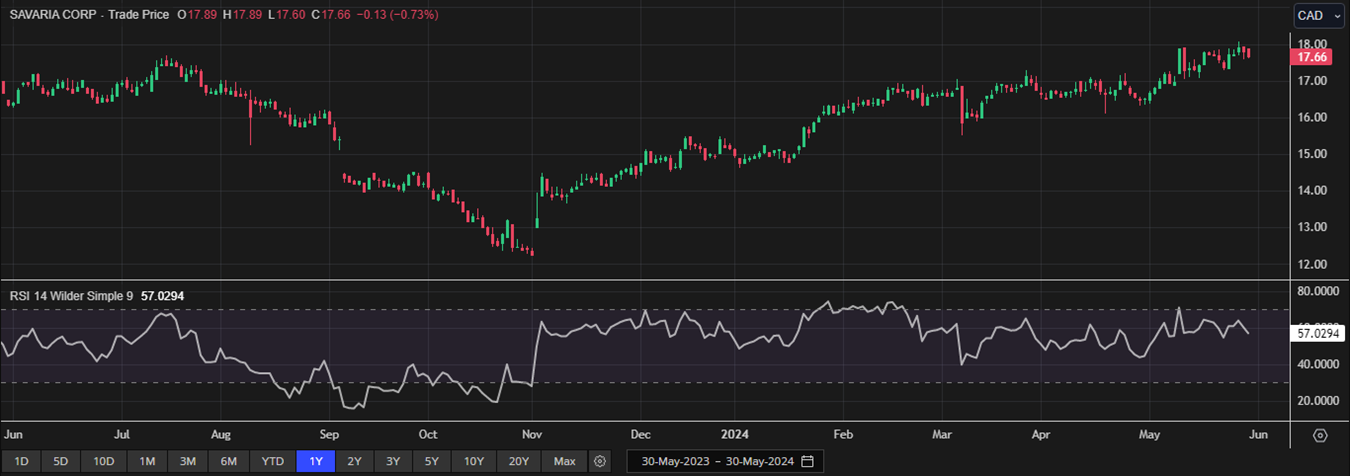The height and width of the screenshot is (476, 1350).
Task: Switch to 10D time range
Action: 103,461
